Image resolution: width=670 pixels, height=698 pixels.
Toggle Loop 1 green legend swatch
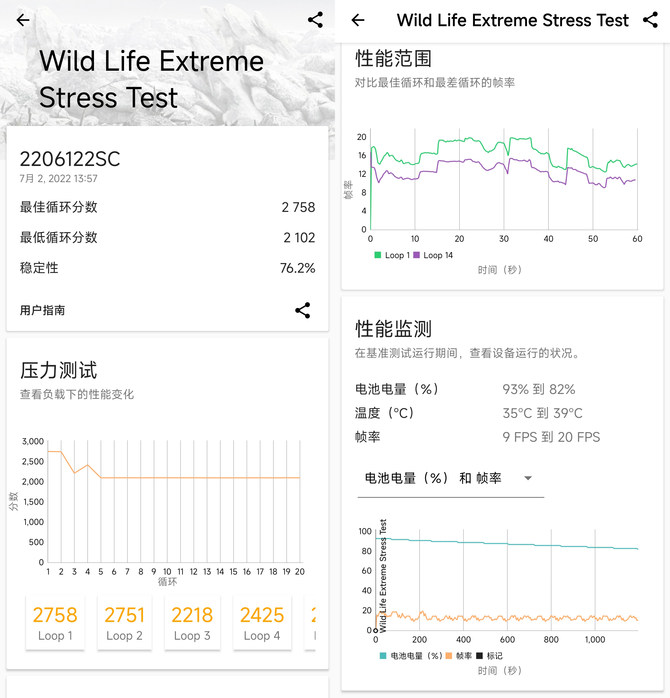pyautogui.click(x=378, y=255)
